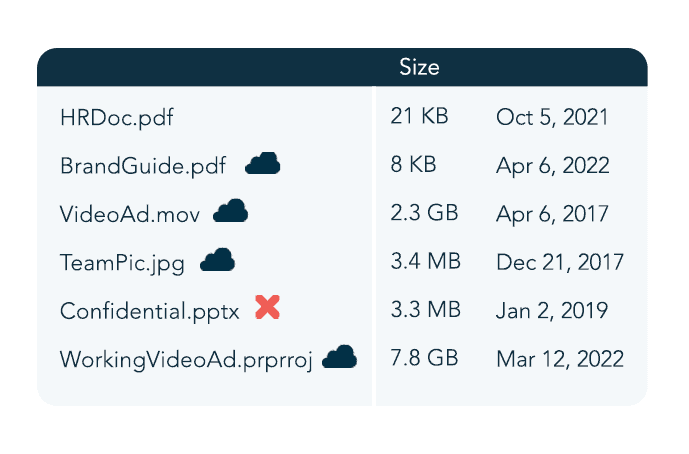Open the WorkingVideoAd.prproj file

(x=187, y=359)
